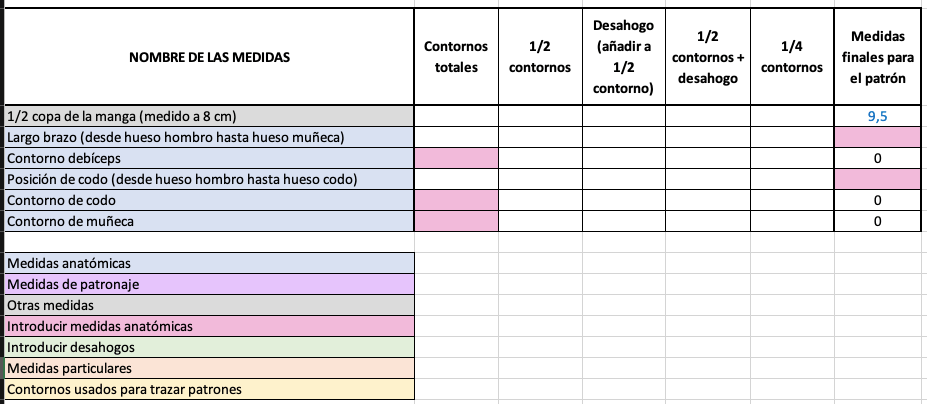The width and height of the screenshot is (927, 404).
Task: Select pink final-measure cell in Largo brazo row
Action: [x=877, y=138]
